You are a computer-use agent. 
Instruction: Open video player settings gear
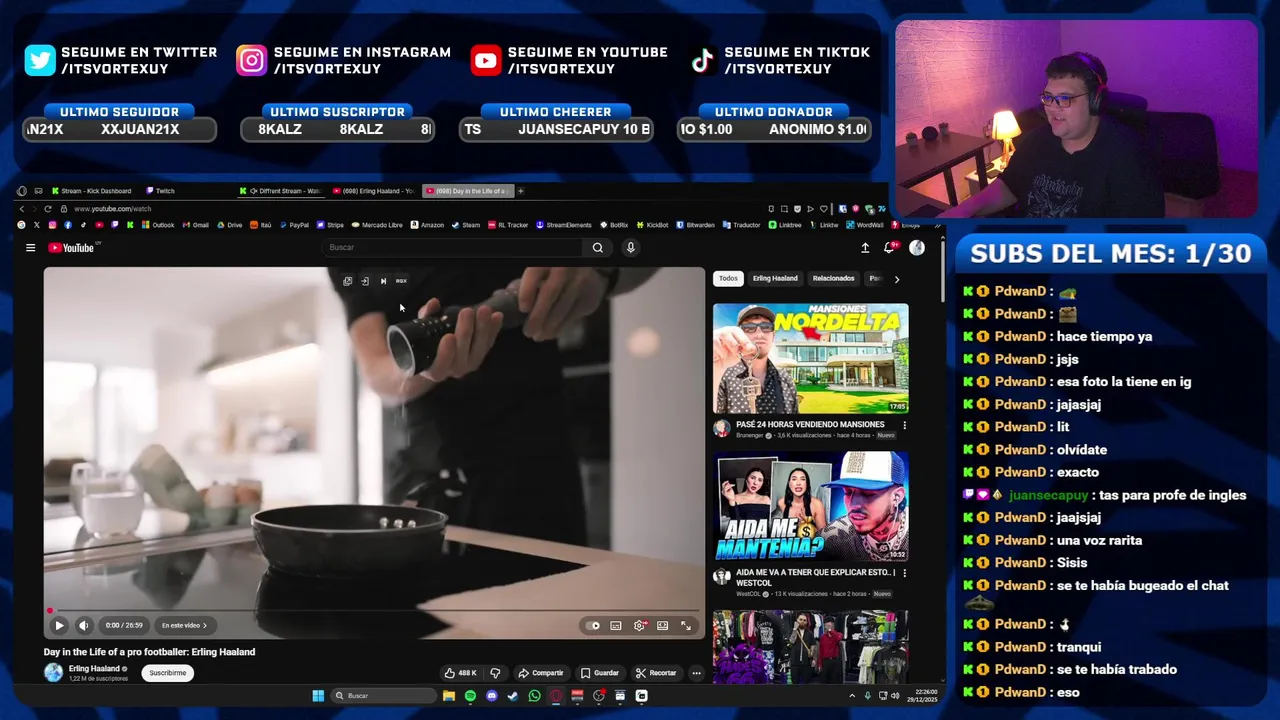pyautogui.click(x=639, y=625)
